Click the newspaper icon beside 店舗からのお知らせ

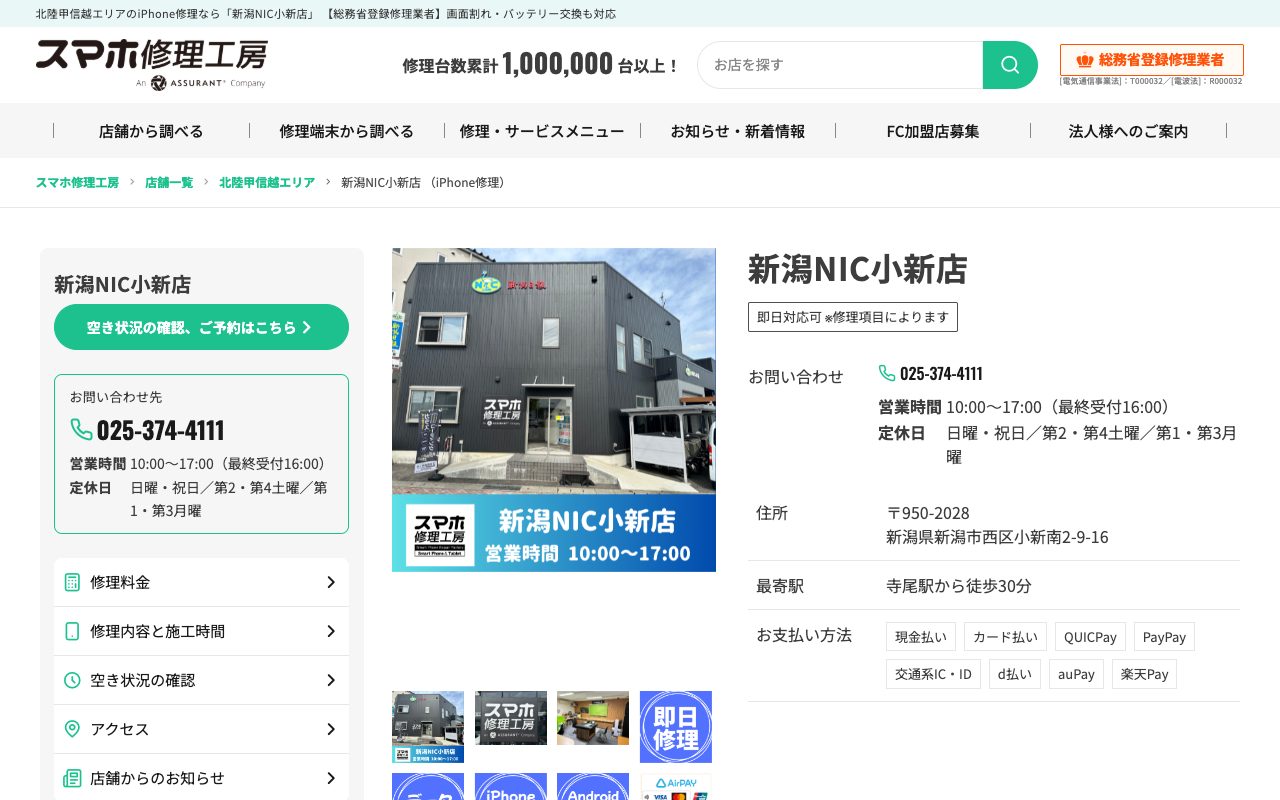pos(72,778)
